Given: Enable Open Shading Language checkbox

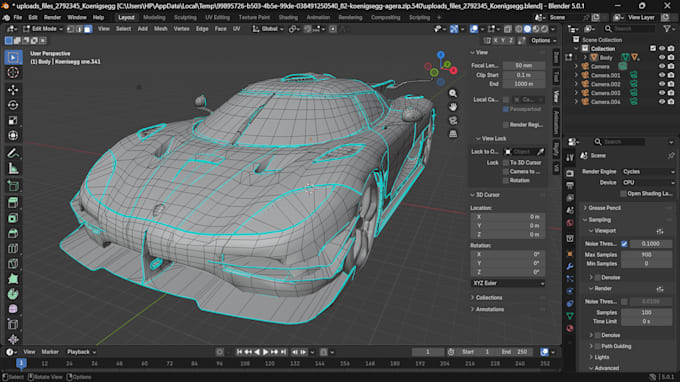Looking at the screenshot, I should (623, 194).
